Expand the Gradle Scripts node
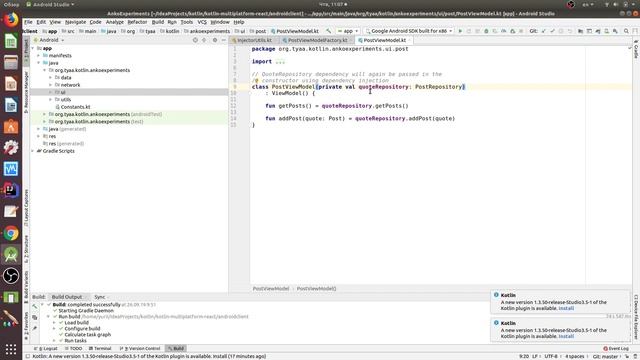640x360 pixels. point(33,151)
